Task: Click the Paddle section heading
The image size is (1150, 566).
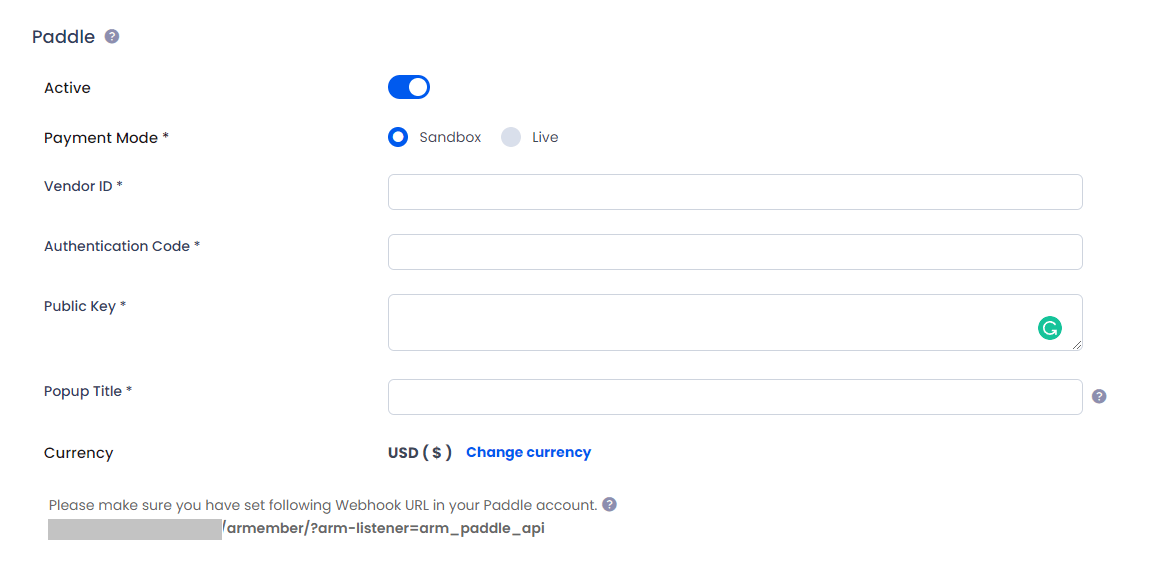Action: tap(64, 37)
